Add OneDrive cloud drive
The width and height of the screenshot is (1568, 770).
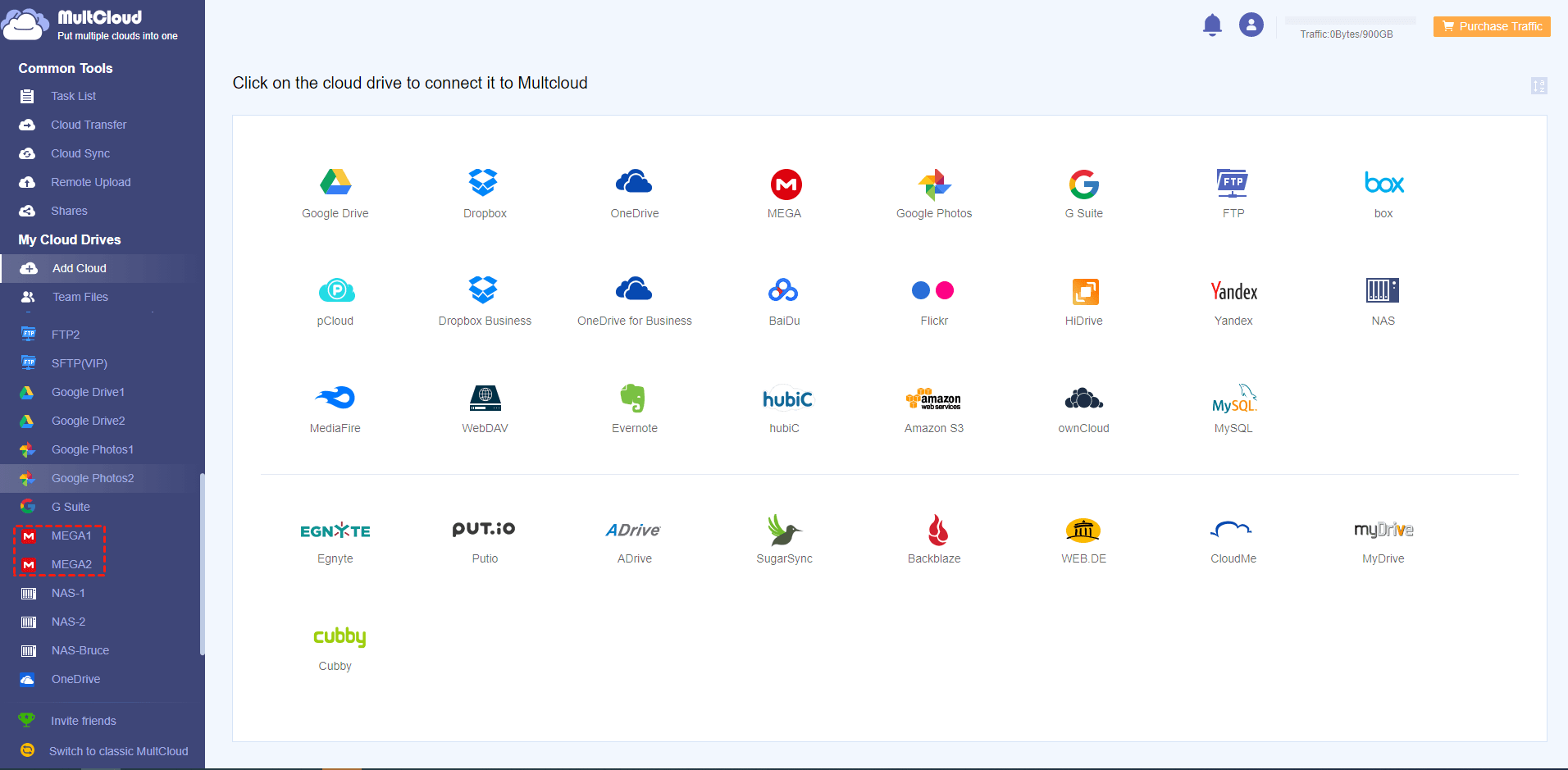coord(634,194)
